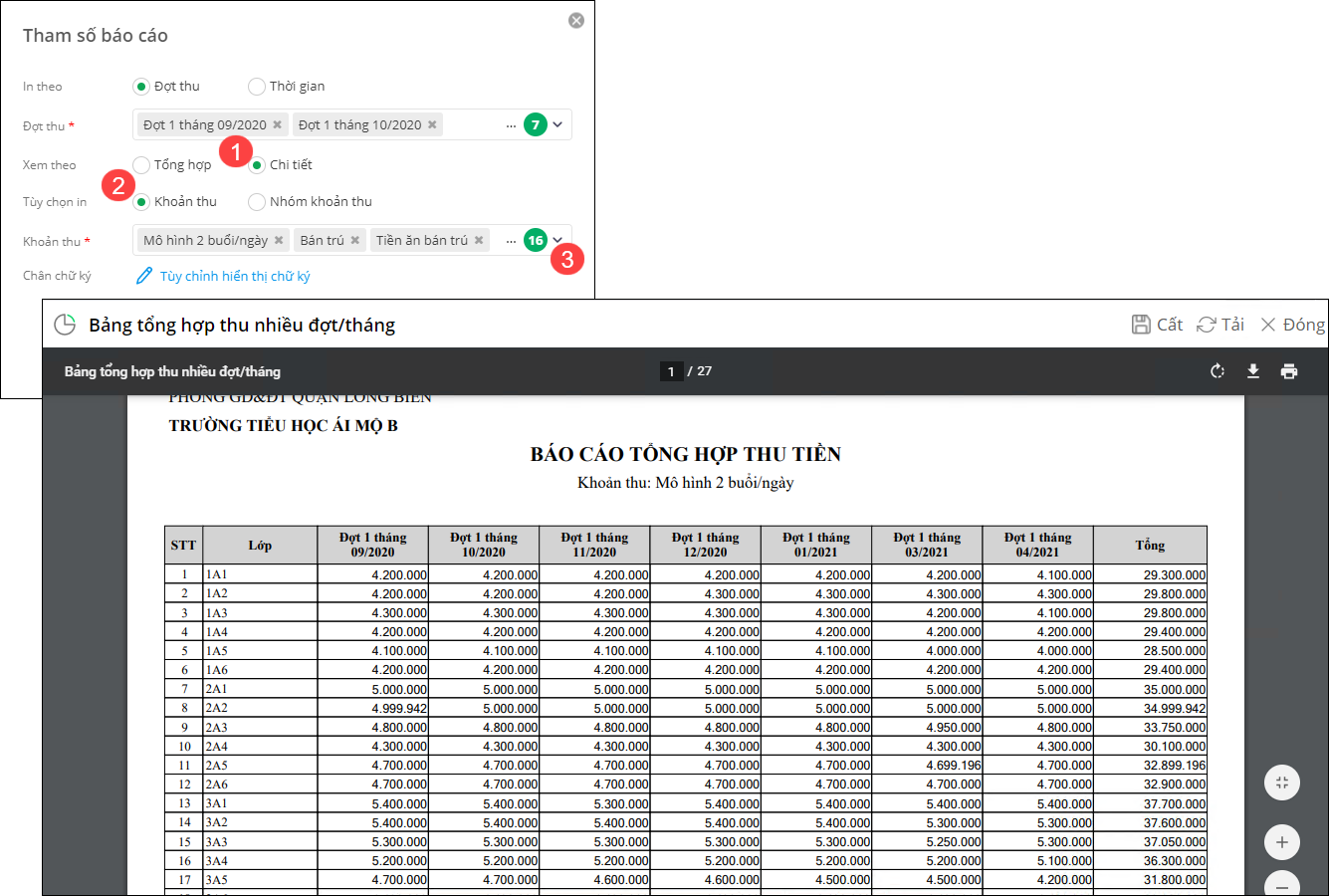Click the Tải reload icon button
1329x896 pixels.
point(1220,325)
